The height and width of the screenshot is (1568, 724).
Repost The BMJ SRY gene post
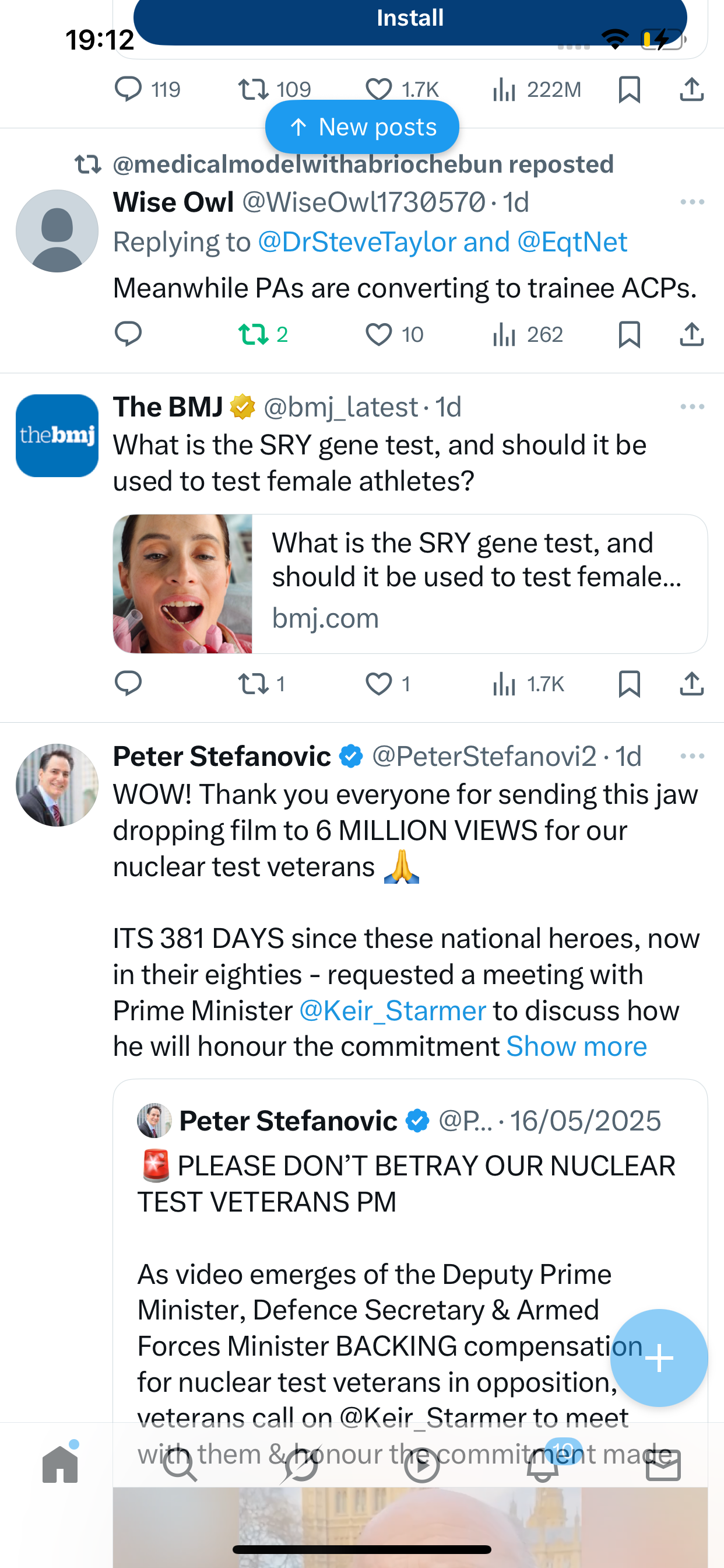pos(254,684)
